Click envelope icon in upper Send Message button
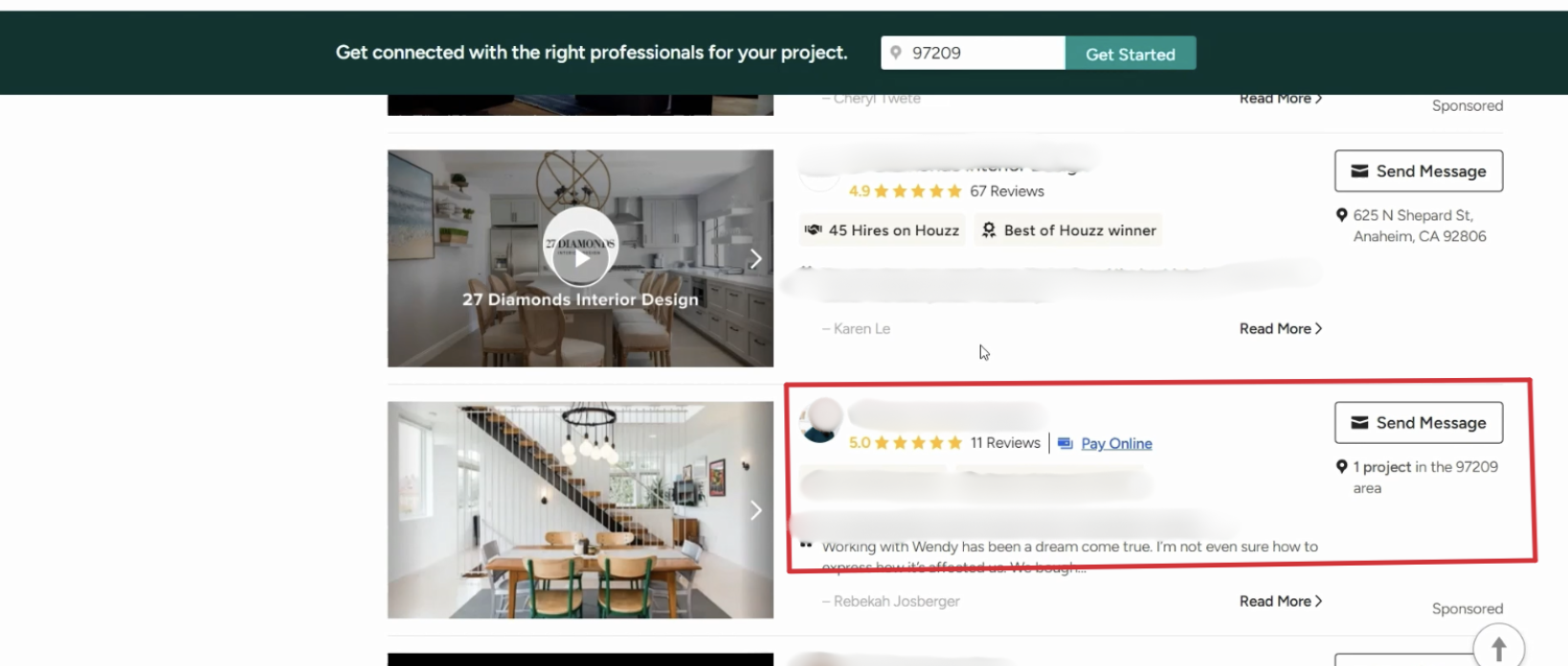1568x666 pixels. coord(1359,171)
